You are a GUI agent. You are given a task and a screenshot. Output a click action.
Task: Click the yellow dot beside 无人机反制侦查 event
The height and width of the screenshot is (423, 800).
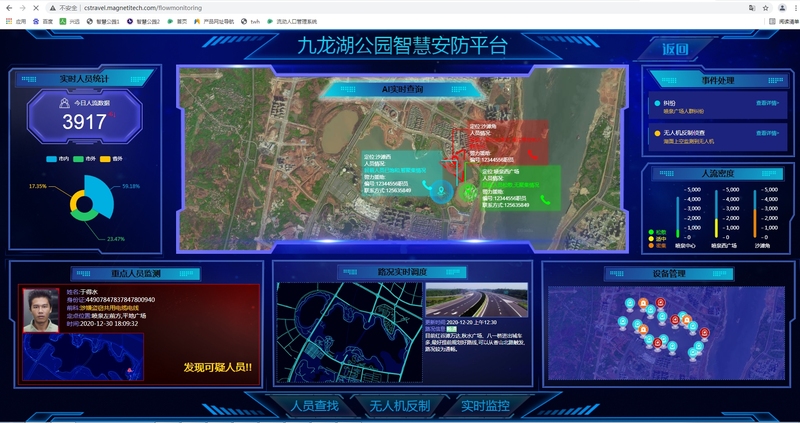657,133
